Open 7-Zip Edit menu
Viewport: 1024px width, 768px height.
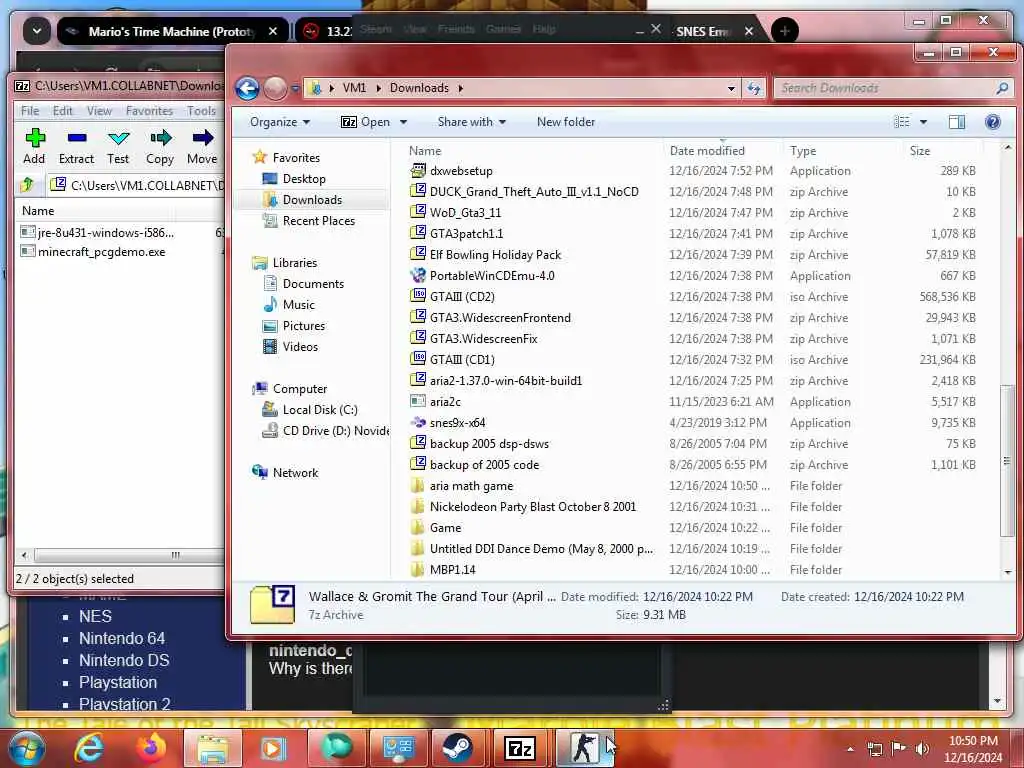(x=63, y=111)
